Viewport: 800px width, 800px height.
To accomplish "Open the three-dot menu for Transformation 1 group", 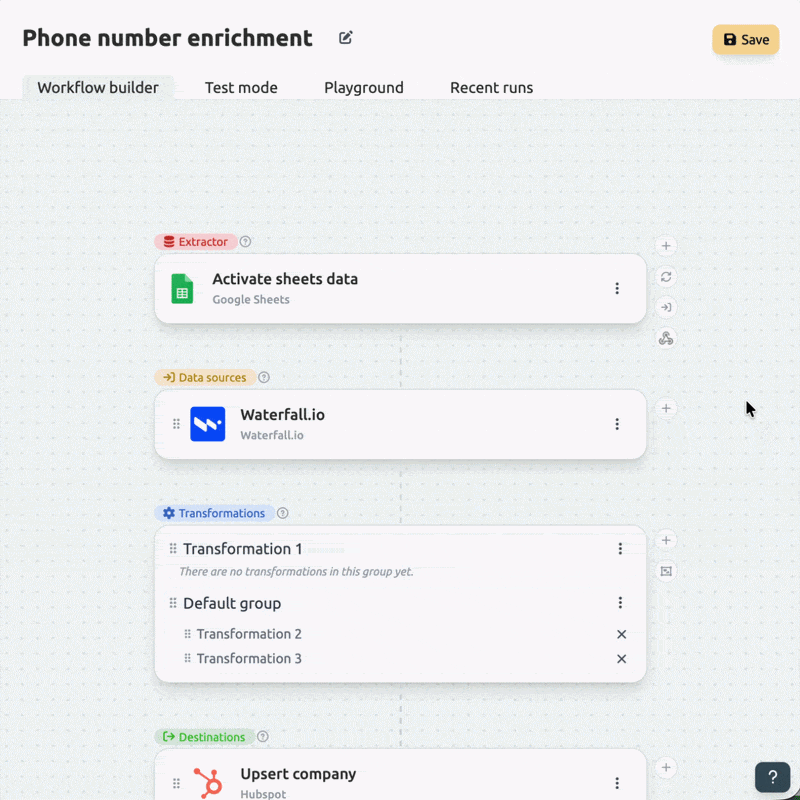I will [620, 548].
